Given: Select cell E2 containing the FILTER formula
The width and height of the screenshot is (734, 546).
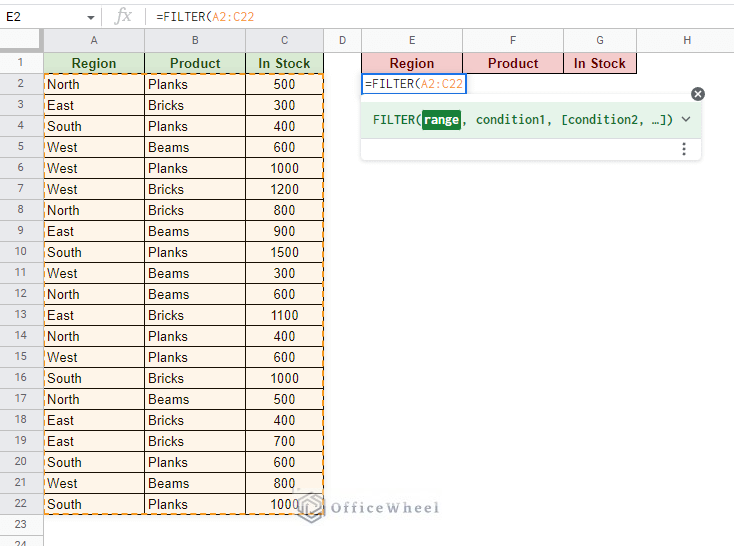Looking at the screenshot, I should point(414,84).
